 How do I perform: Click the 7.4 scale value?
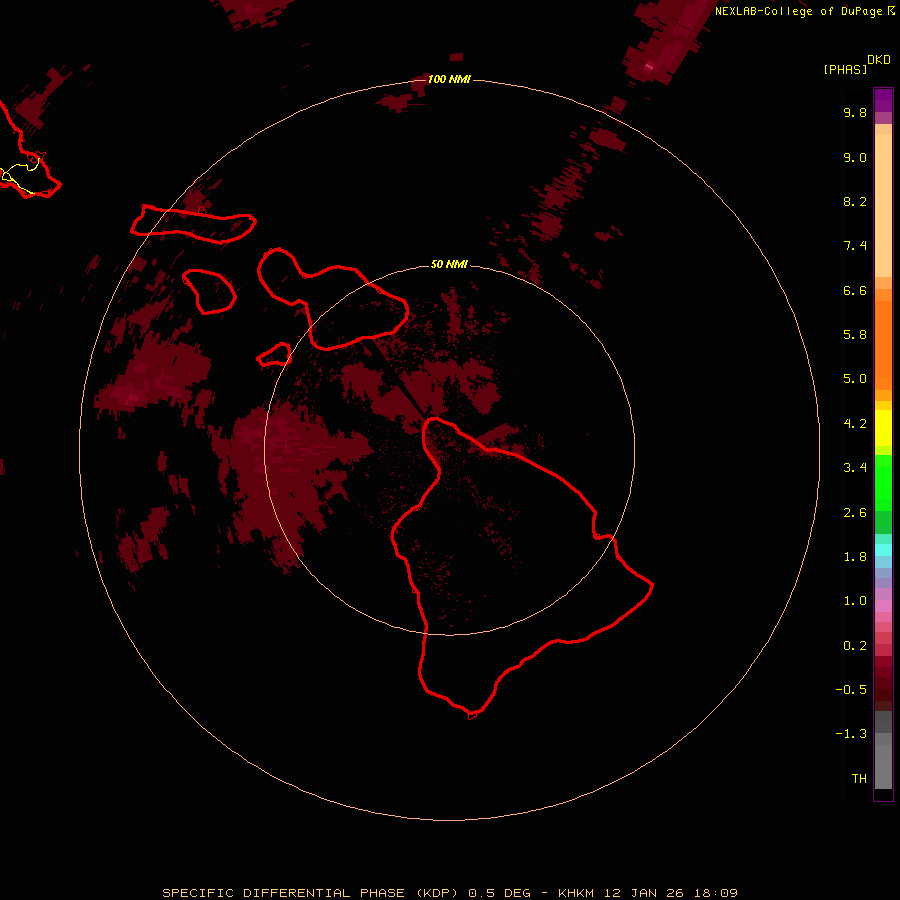(855, 246)
